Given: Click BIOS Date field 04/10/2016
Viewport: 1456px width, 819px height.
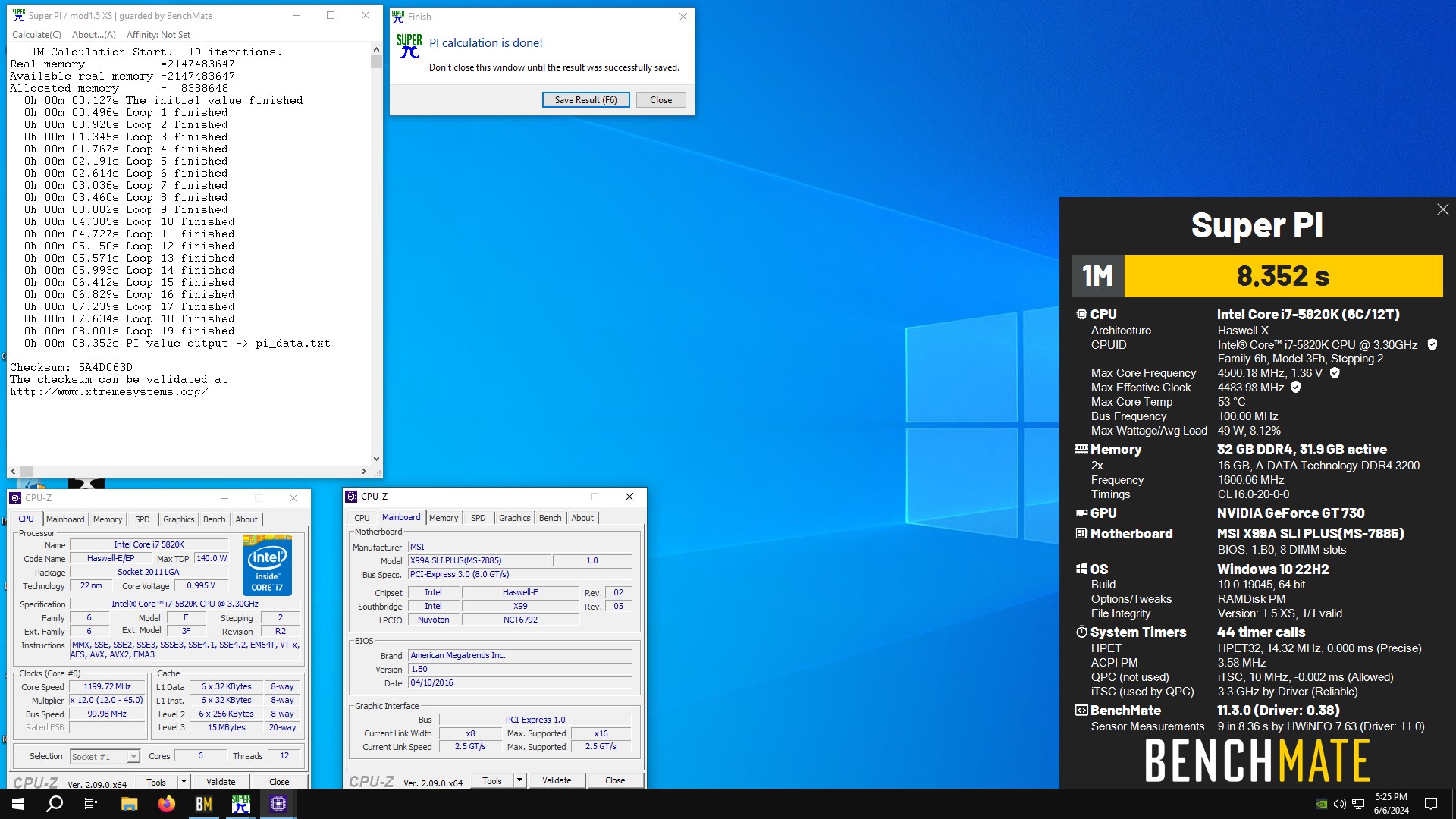Looking at the screenshot, I should 519,682.
